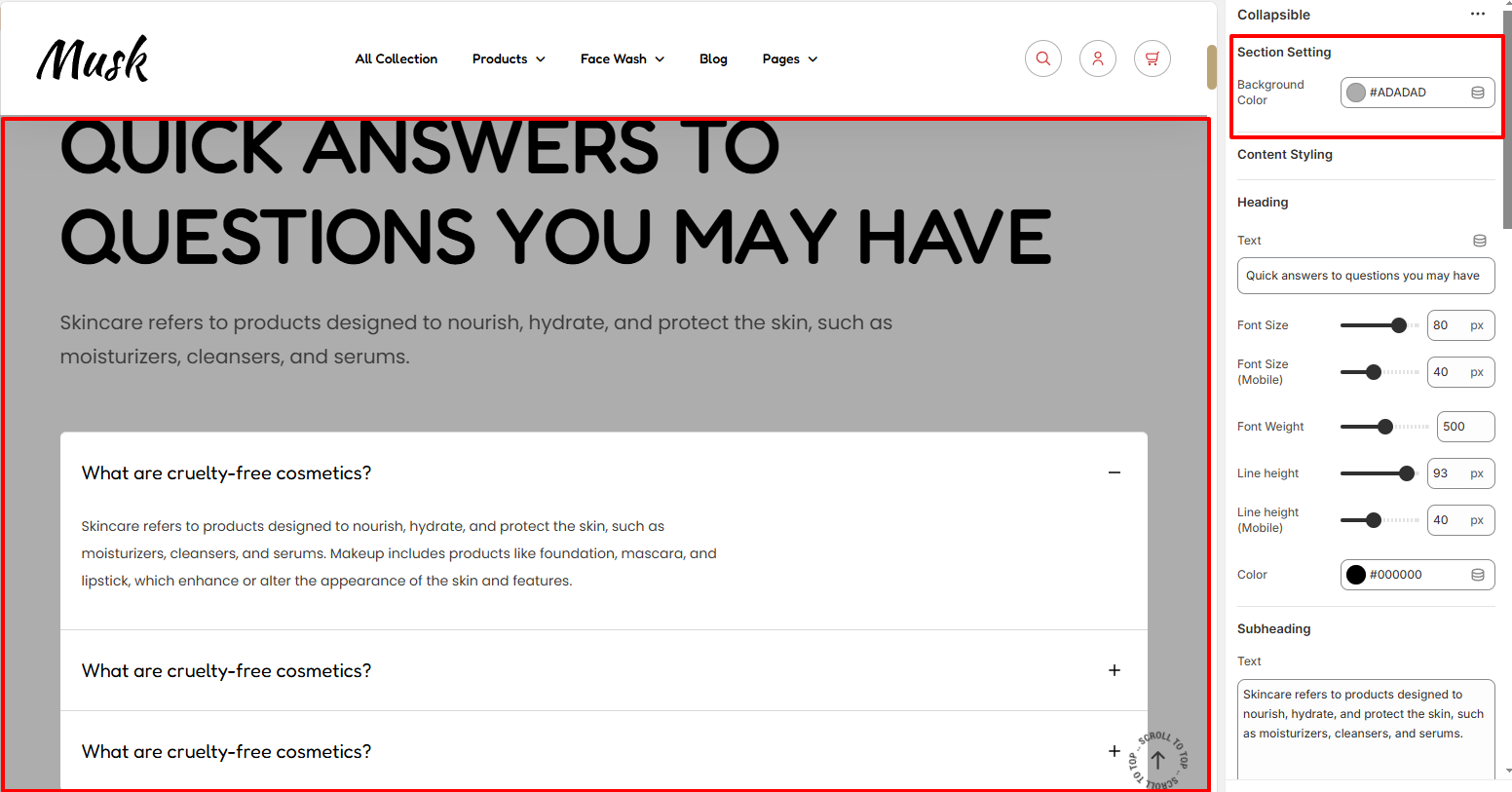Click the dynamic source icon for Background Color
The height and width of the screenshot is (792, 1512).
click(x=1478, y=93)
